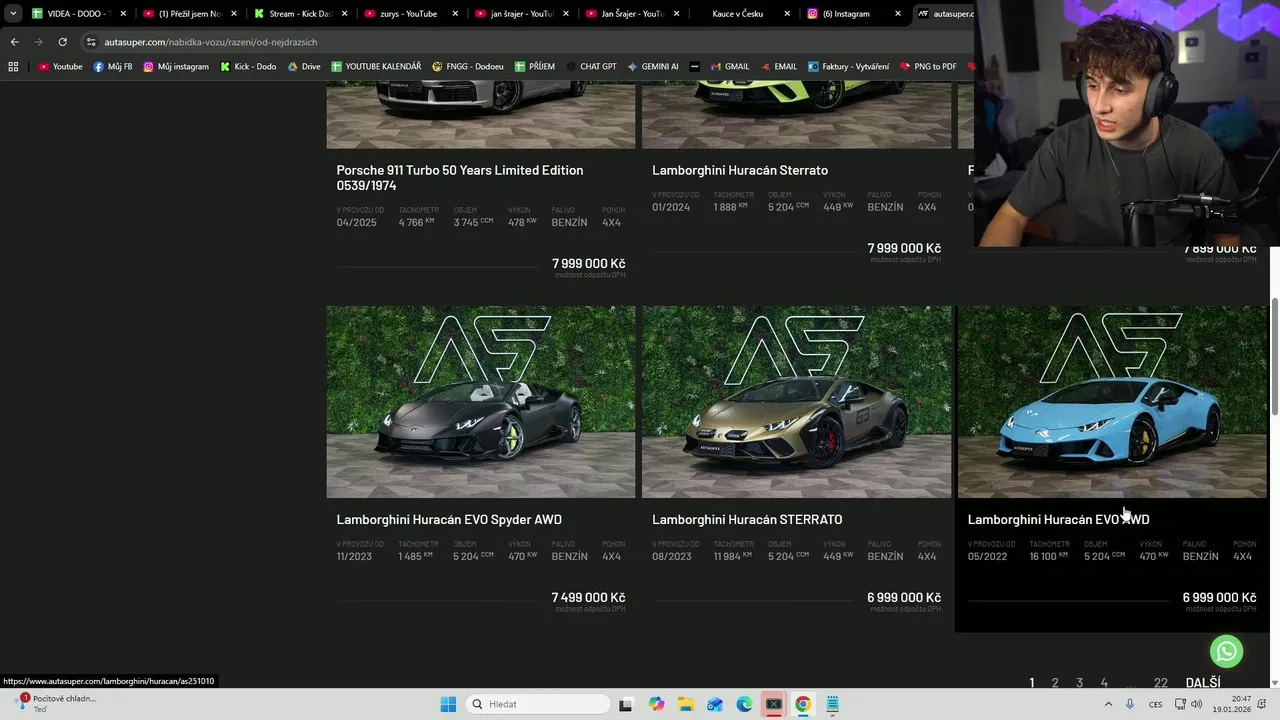Viewport: 1280px width, 720px height.
Task: Open the site information icon in address bar
Action: click(91, 42)
